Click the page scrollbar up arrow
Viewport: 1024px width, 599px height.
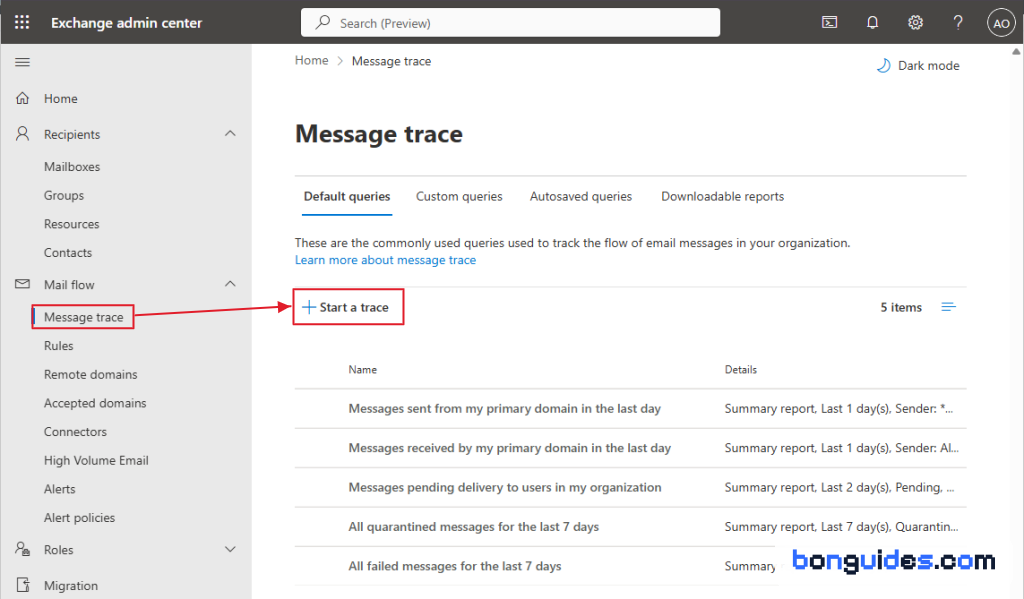(x=1016, y=52)
